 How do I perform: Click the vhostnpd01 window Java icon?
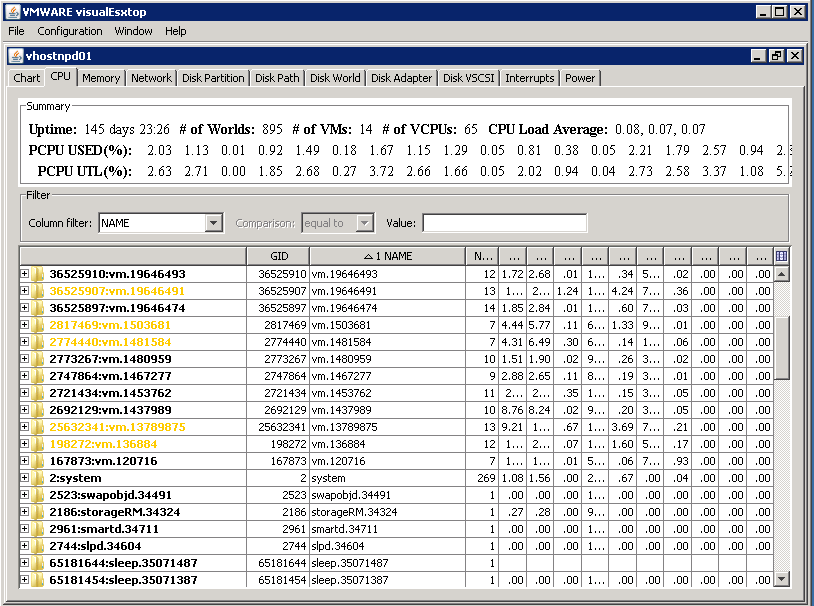tap(16, 56)
